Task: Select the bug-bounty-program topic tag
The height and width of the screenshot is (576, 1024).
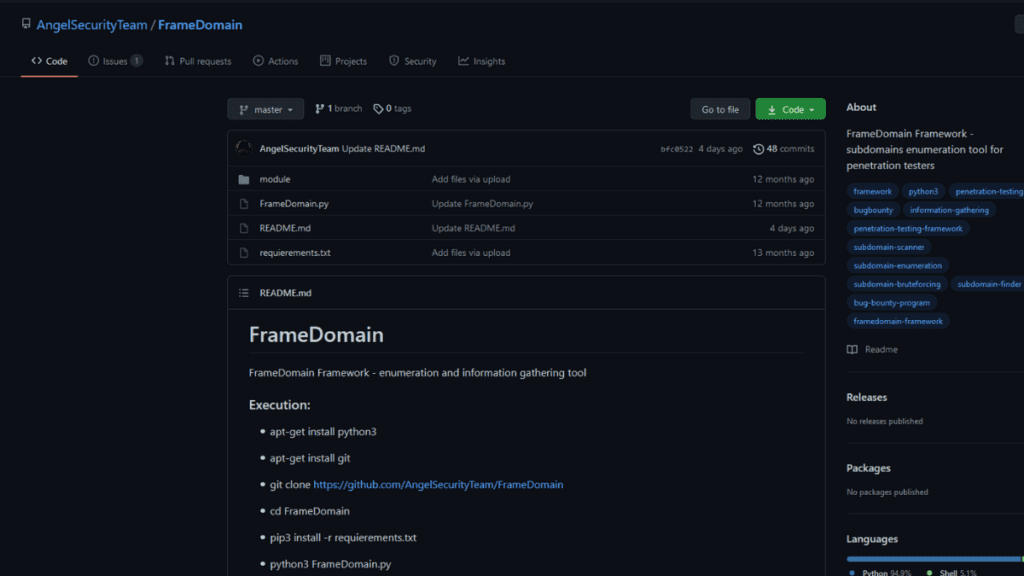Action: tap(891, 303)
